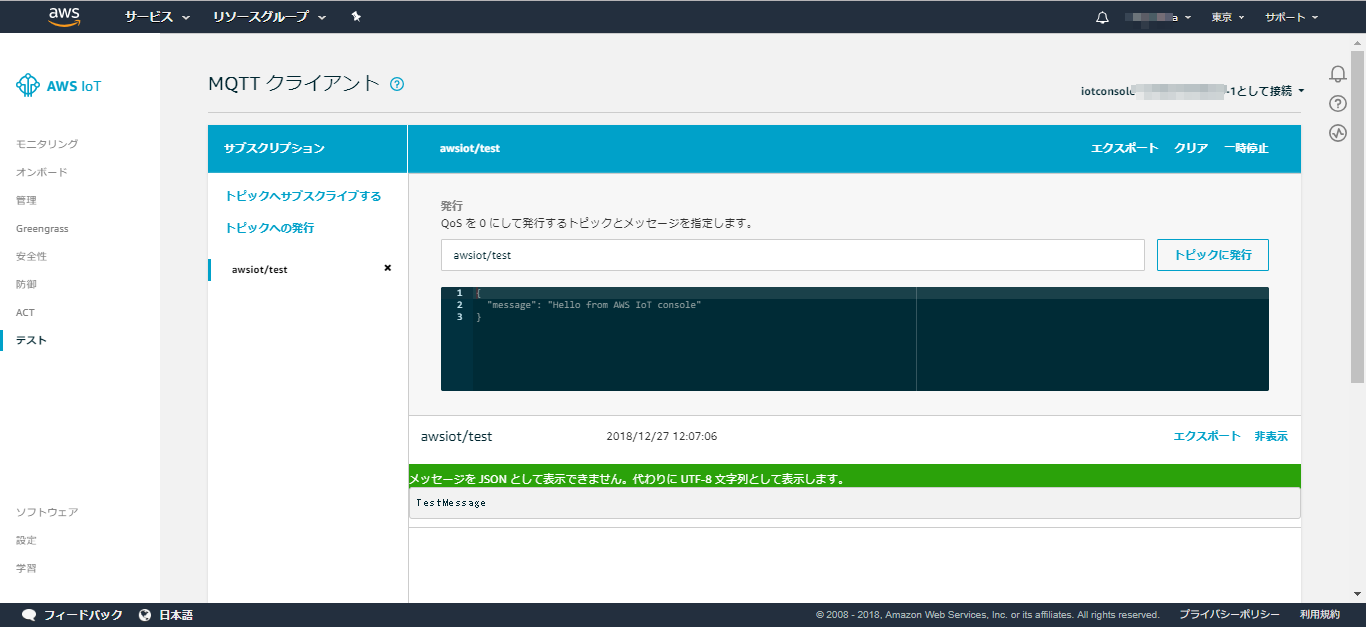Open 防御 in sidebar

[26, 284]
